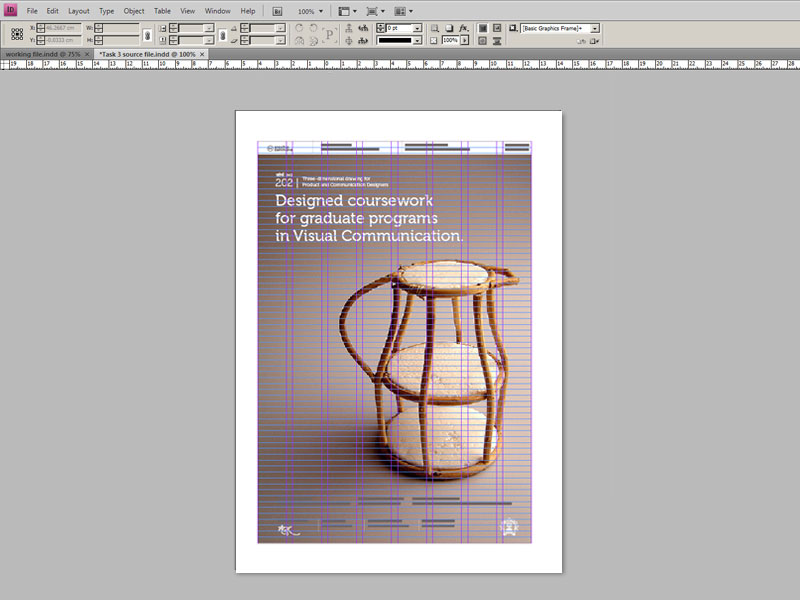
Task: Open the stroke weight 0 pt dropdown arrow
Action: pyautogui.click(x=417, y=28)
